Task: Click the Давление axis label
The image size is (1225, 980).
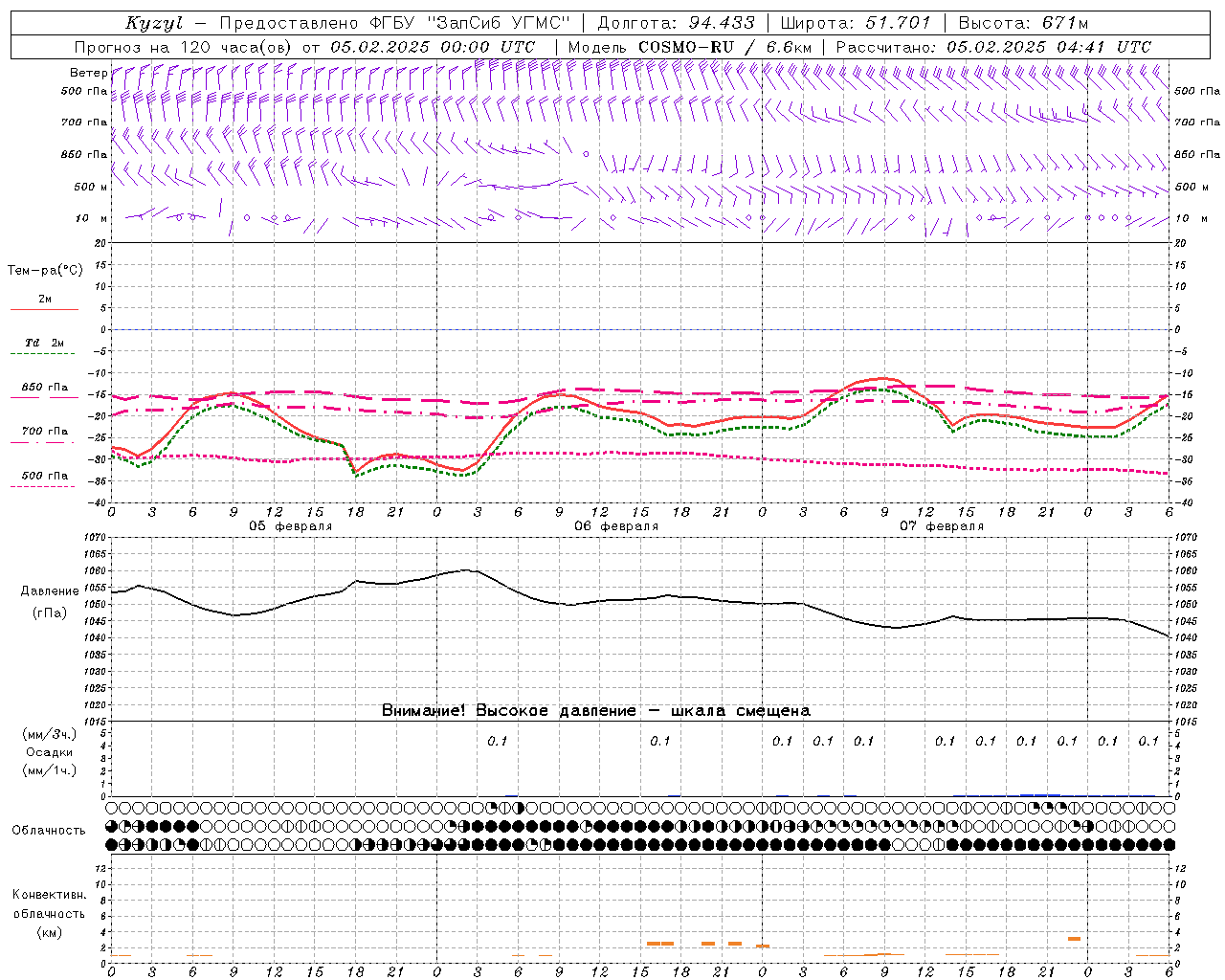Action: [x=50, y=590]
